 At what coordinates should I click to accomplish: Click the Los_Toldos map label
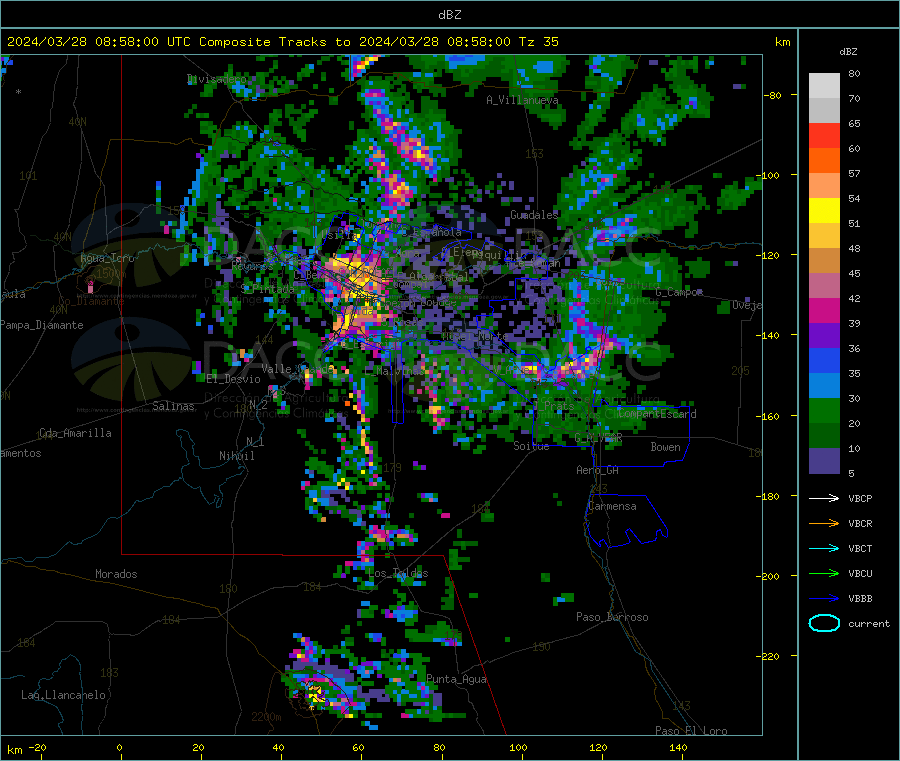pos(398,573)
